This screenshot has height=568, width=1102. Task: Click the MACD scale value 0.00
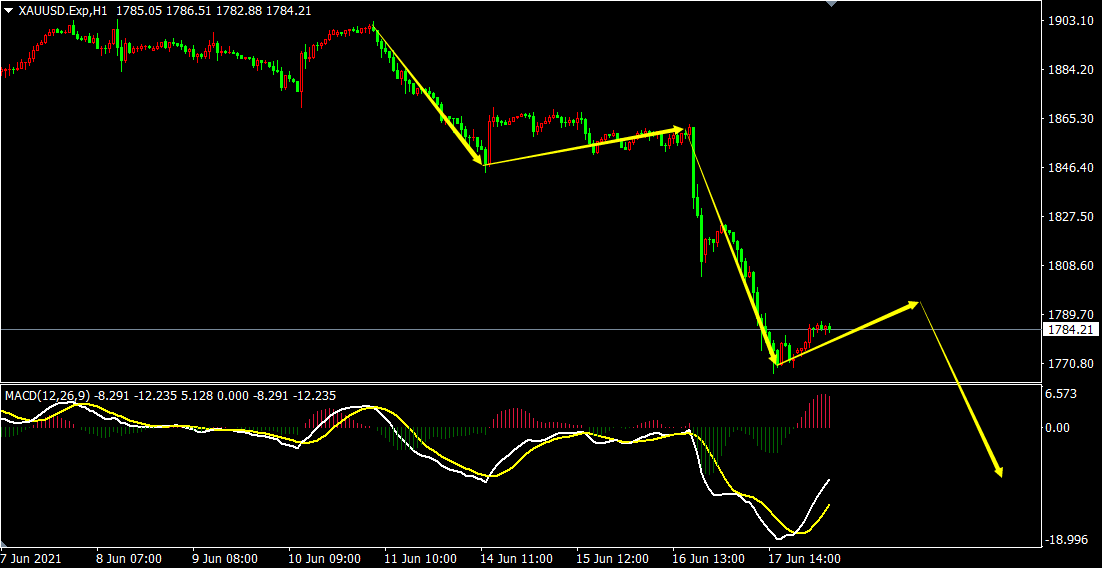(x=1058, y=427)
